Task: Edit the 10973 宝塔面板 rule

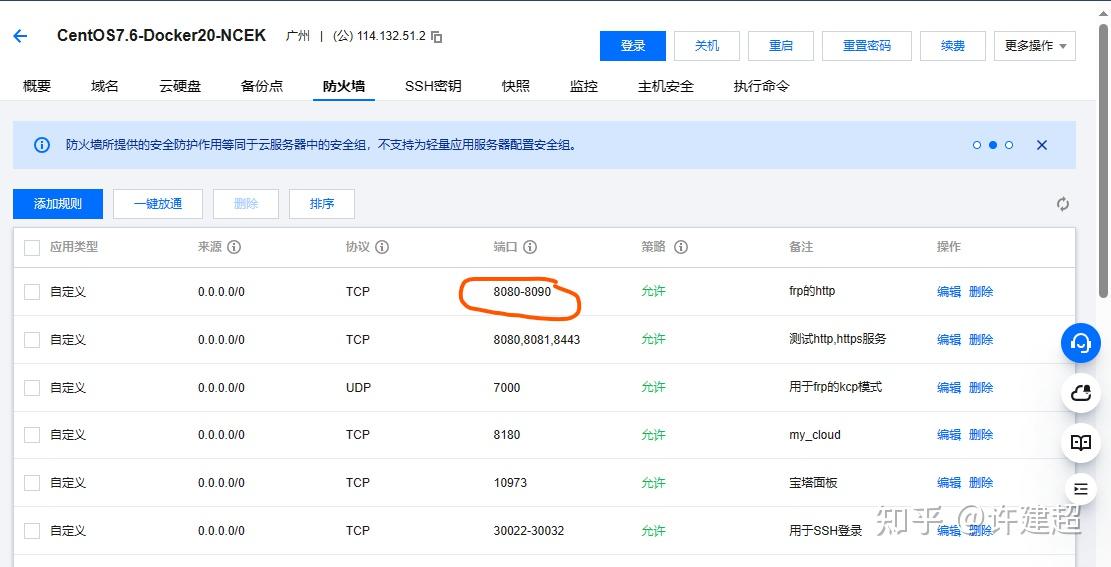Action: pyautogui.click(x=949, y=483)
